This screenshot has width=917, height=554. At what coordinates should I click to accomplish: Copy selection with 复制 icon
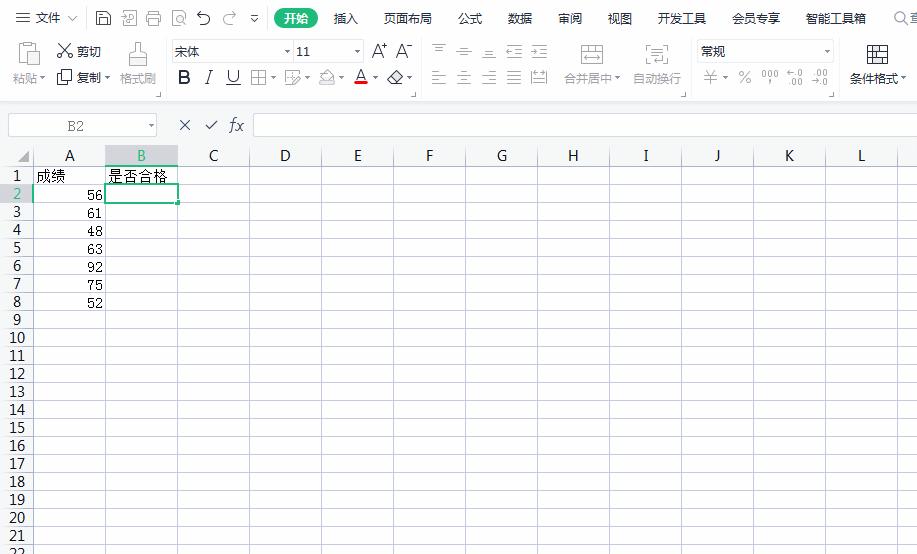[64, 77]
